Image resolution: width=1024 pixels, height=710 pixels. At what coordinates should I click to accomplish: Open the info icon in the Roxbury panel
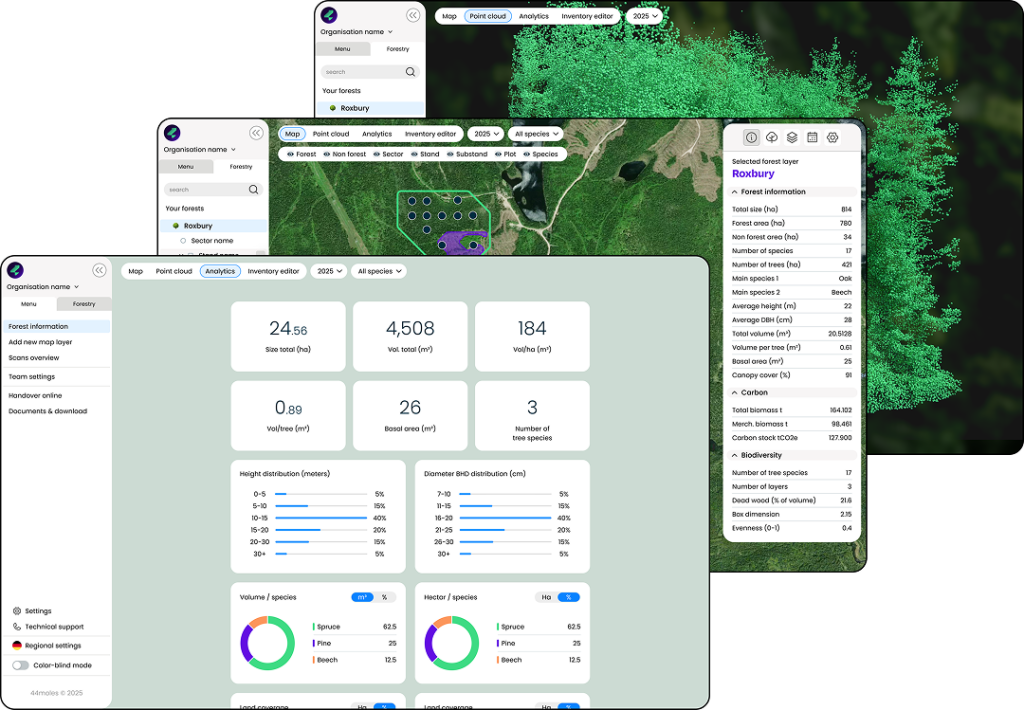coord(752,138)
